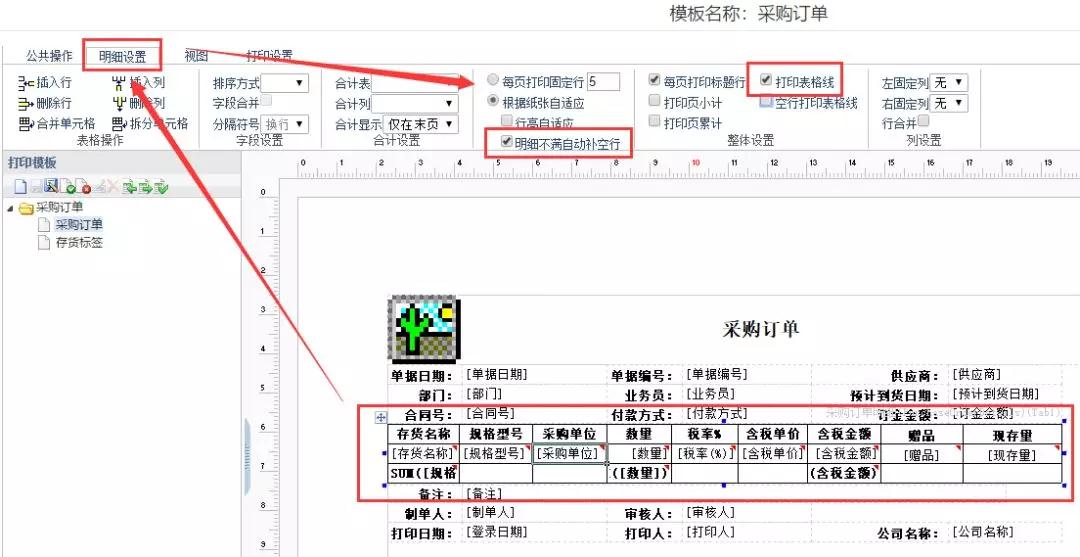Enable the 打印页累计 checkbox
The image size is (1080, 557).
[655, 121]
